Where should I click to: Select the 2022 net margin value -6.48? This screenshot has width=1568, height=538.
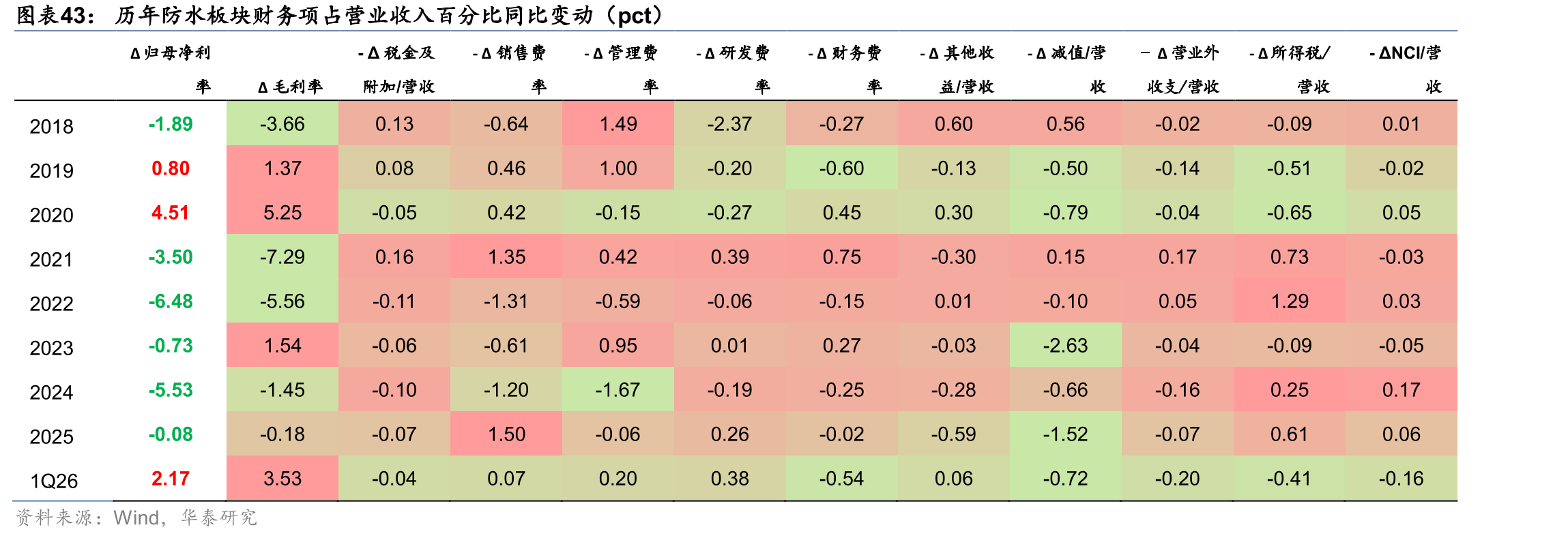pyautogui.click(x=171, y=301)
